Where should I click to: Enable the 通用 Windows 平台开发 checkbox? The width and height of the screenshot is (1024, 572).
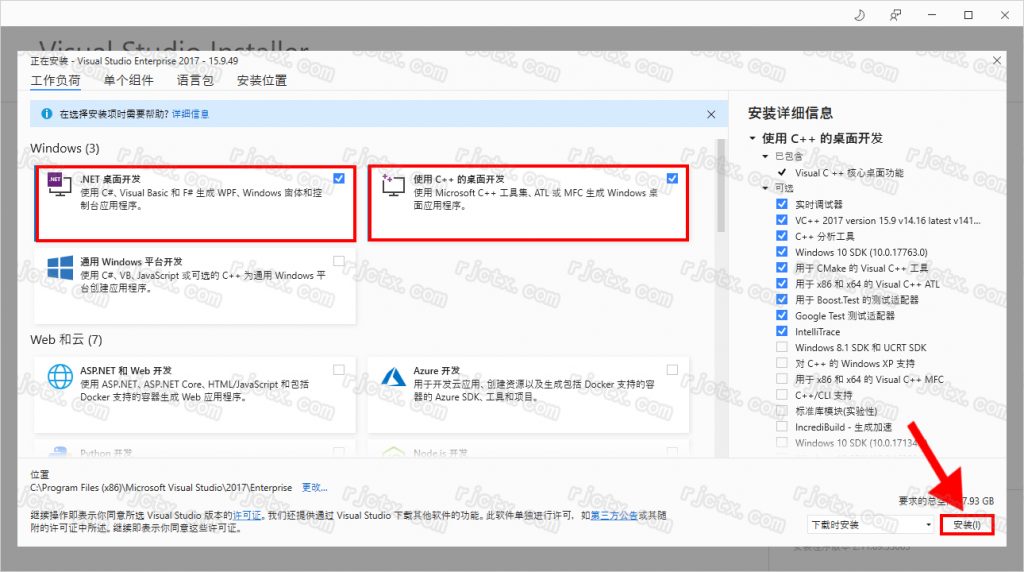(x=339, y=261)
